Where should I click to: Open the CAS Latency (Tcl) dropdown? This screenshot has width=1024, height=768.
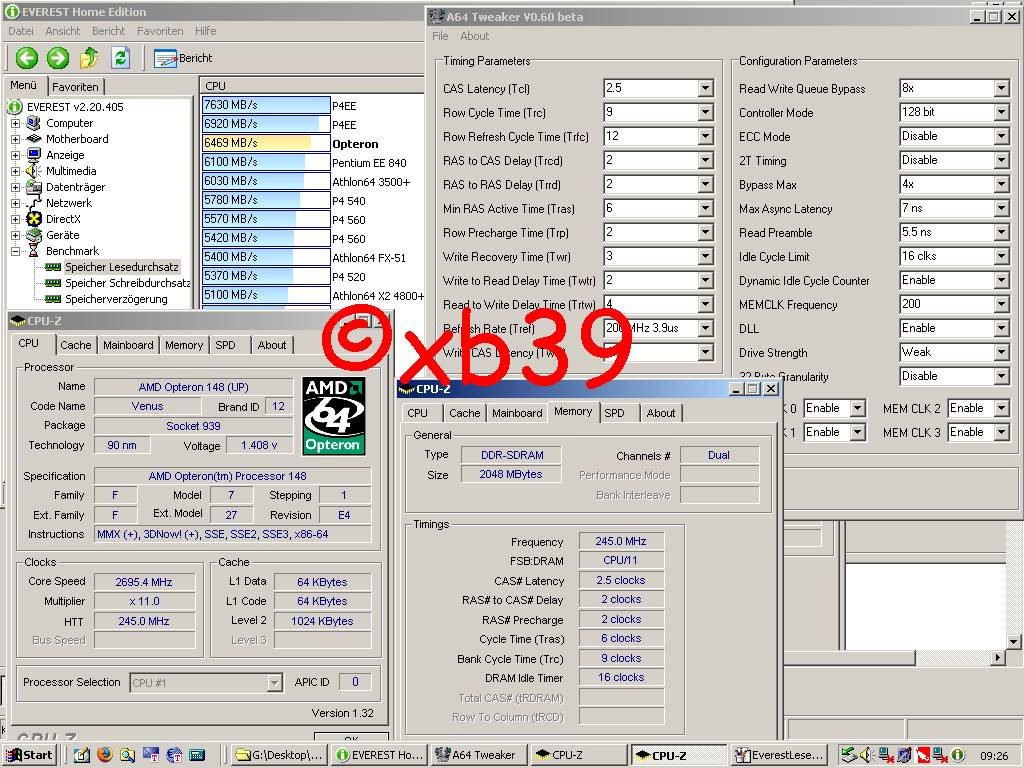[705, 88]
